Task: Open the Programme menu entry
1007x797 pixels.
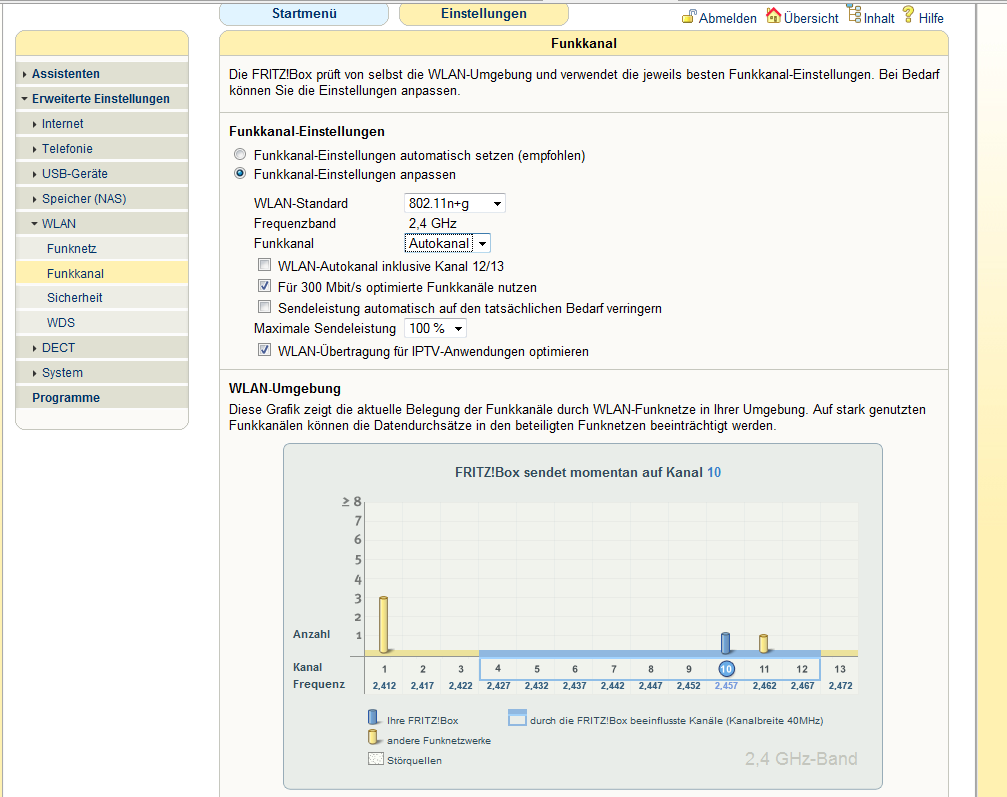Action: pos(102,398)
